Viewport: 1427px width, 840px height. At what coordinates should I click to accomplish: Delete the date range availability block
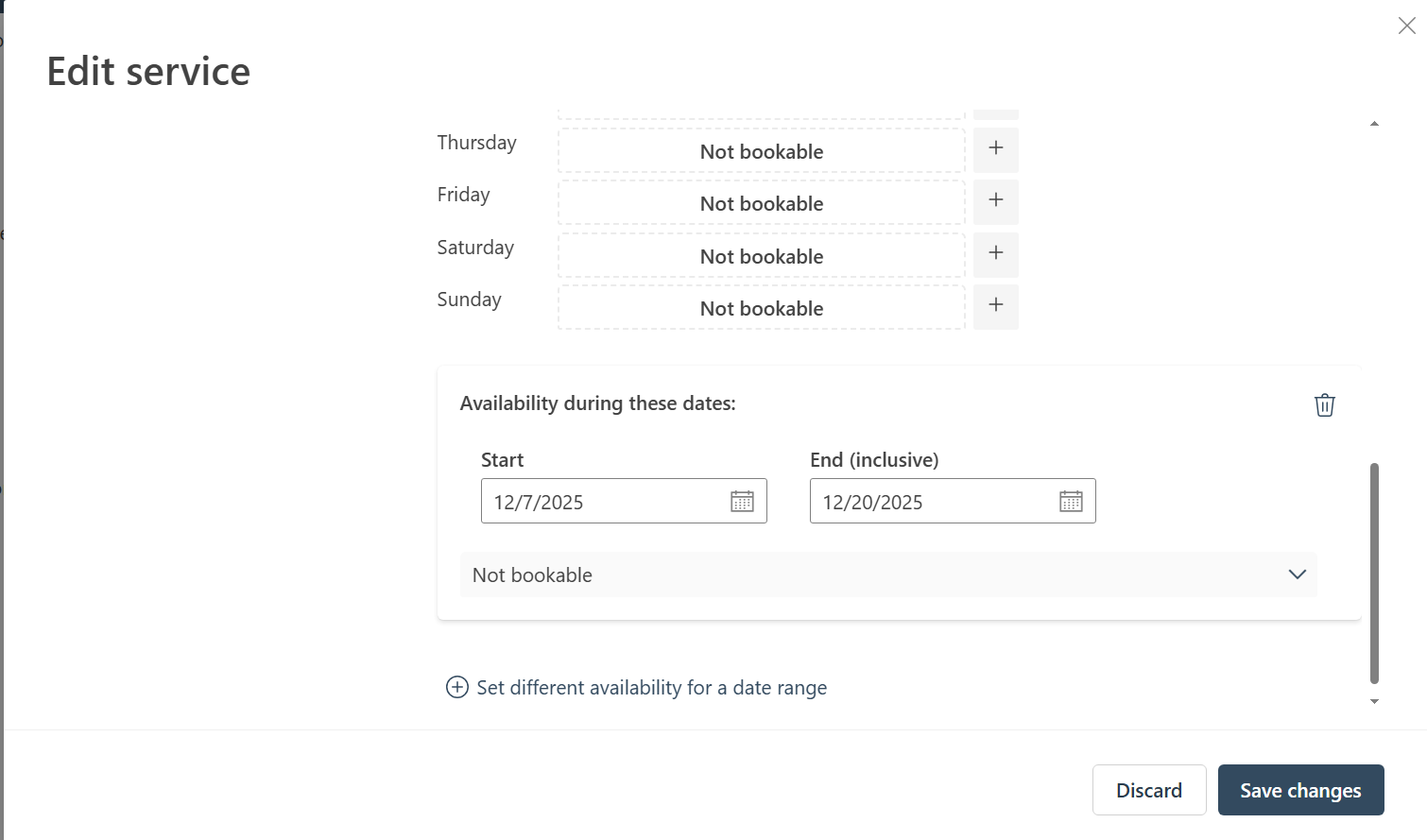[x=1324, y=405]
